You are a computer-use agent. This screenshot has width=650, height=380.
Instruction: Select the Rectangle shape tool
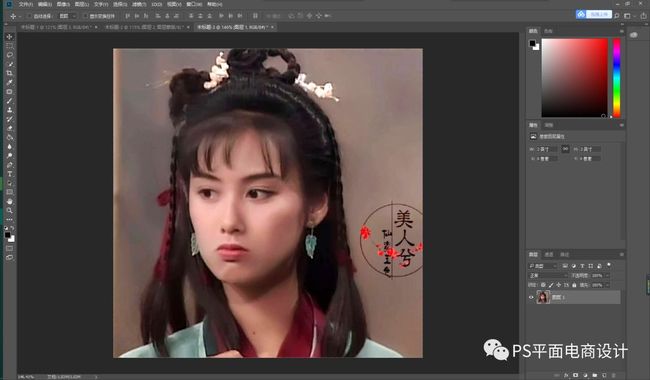coord(9,192)
